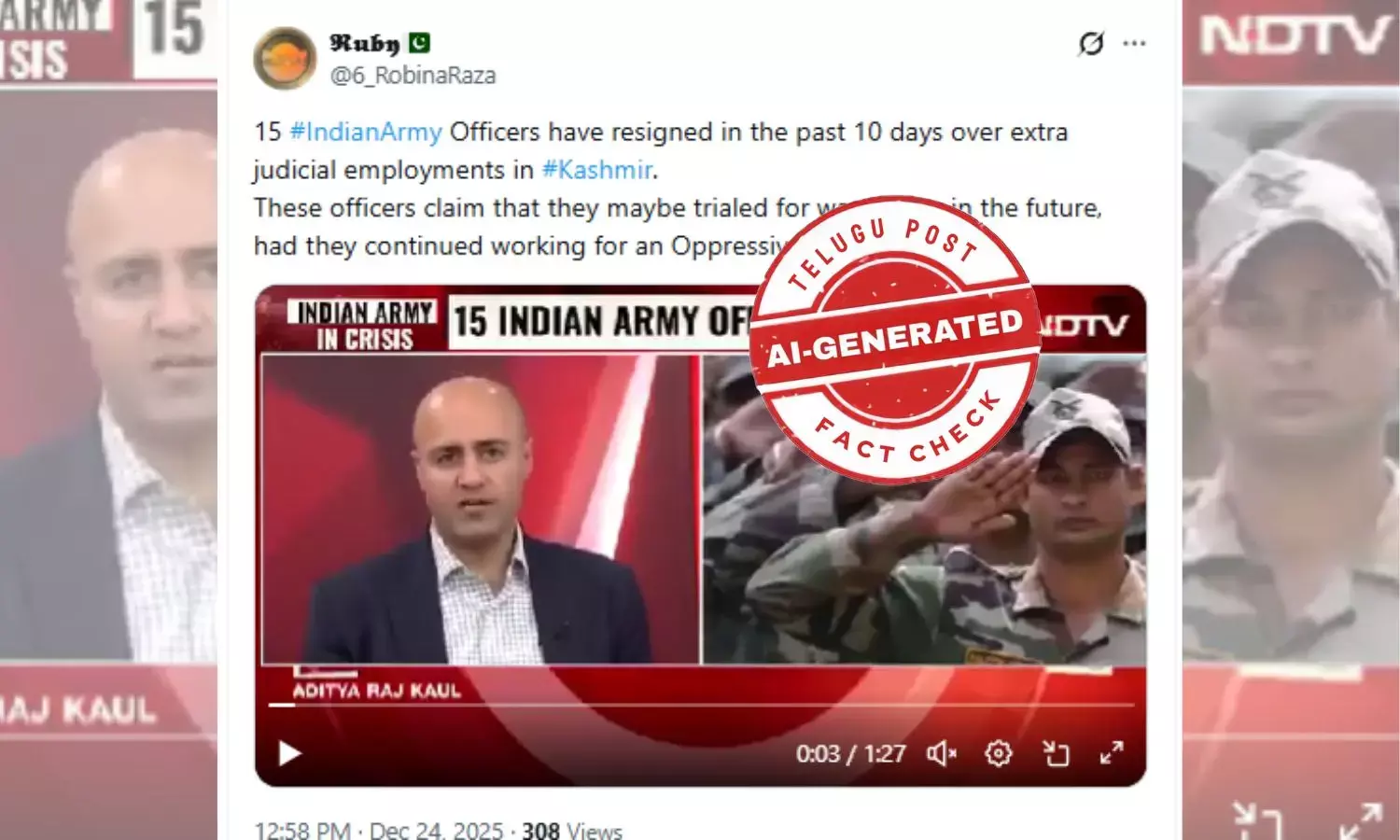The width and height of the screenshot is (1400, 840).
Task: Click the 308 Views count
Action: coord(571,830)
